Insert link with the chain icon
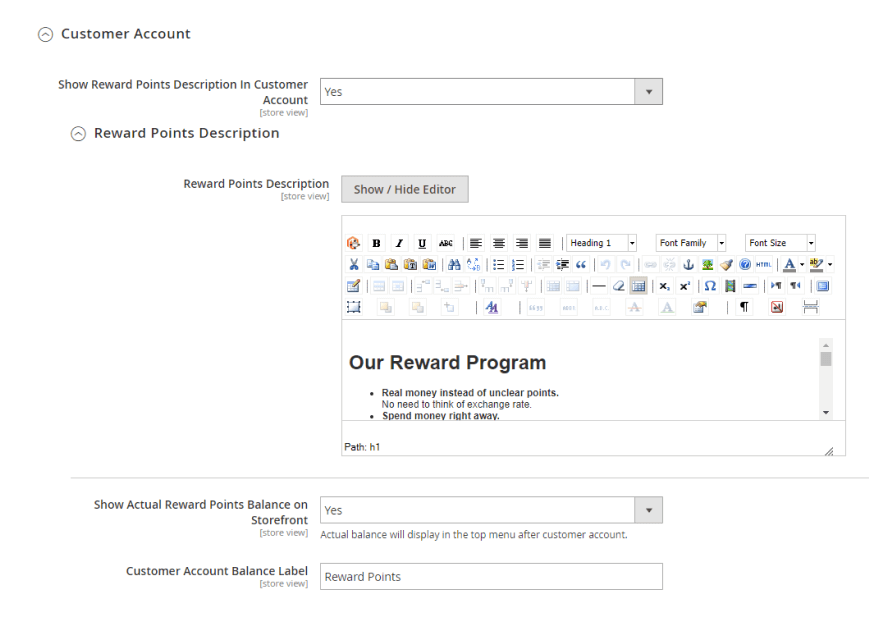This screenshot has height=635, width=887. (x=651, y=264)
